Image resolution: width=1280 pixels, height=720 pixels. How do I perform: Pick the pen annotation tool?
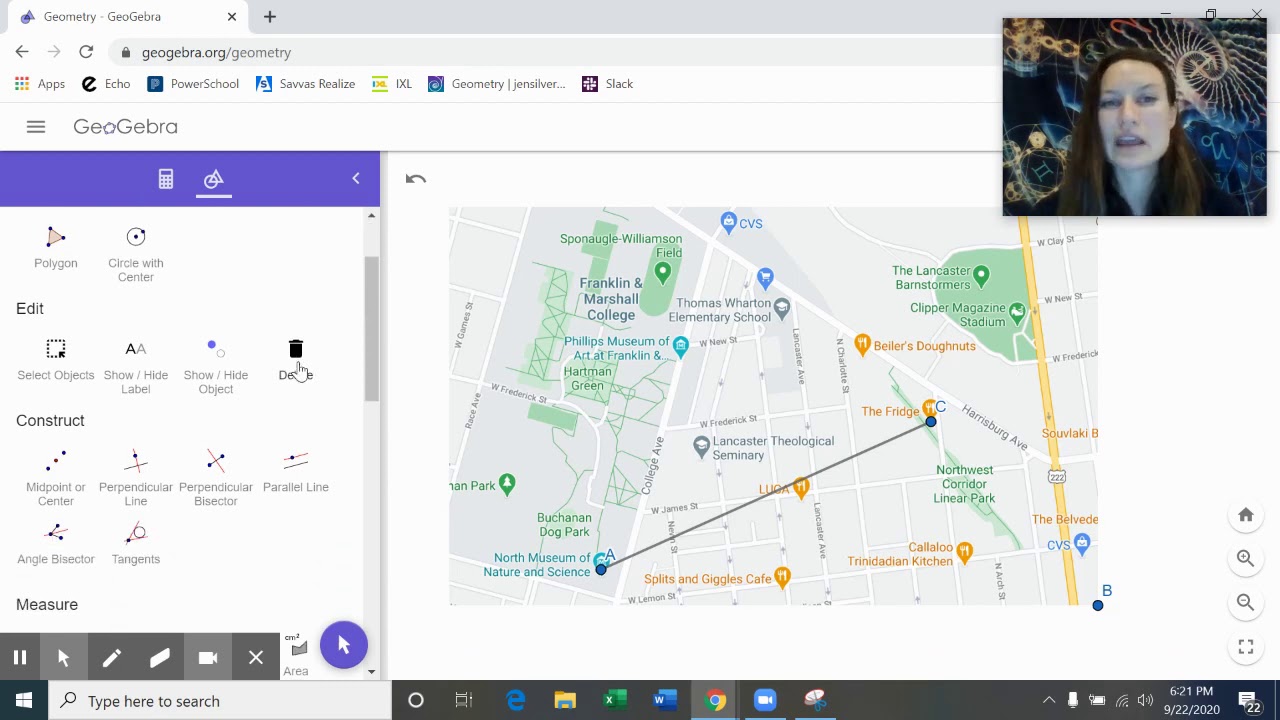tap(111, 658)
